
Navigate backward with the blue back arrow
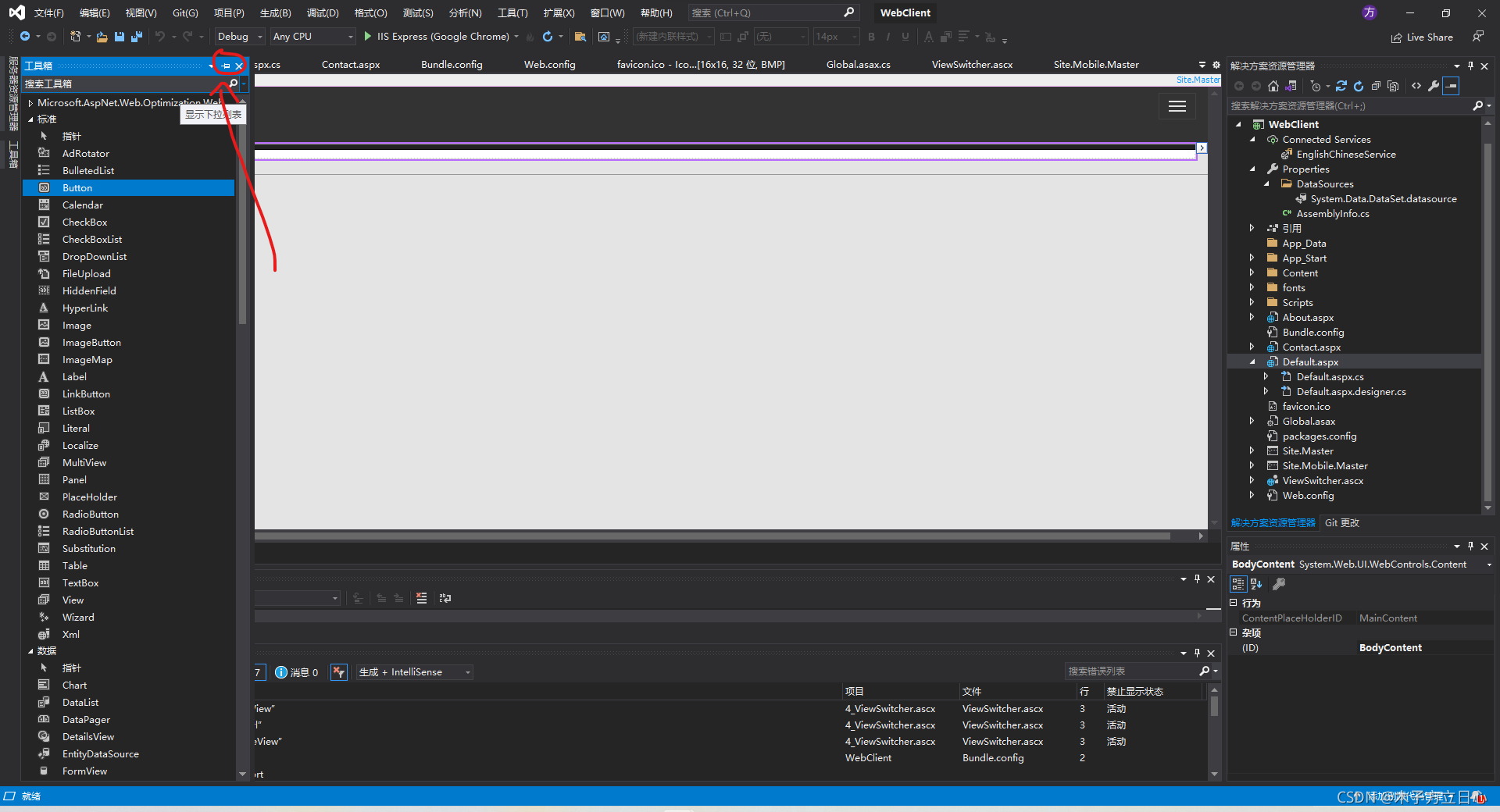click(x=25, y=37)
